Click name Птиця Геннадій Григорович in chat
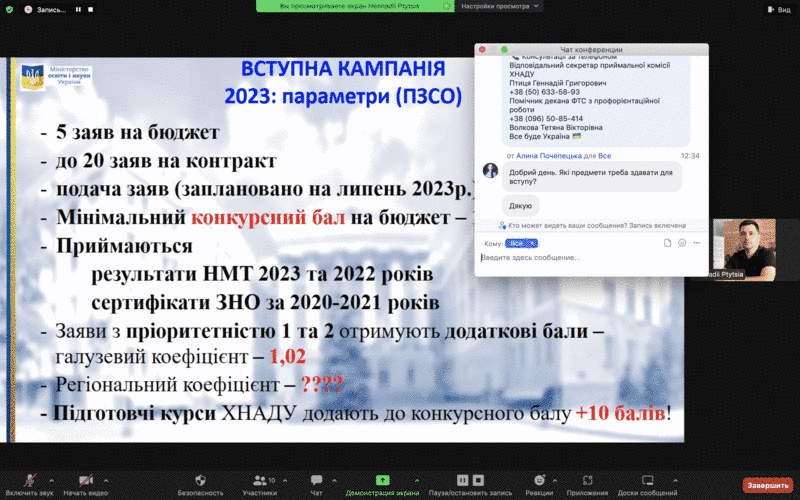This screenshot has height=500, width=800. (558, 83)
